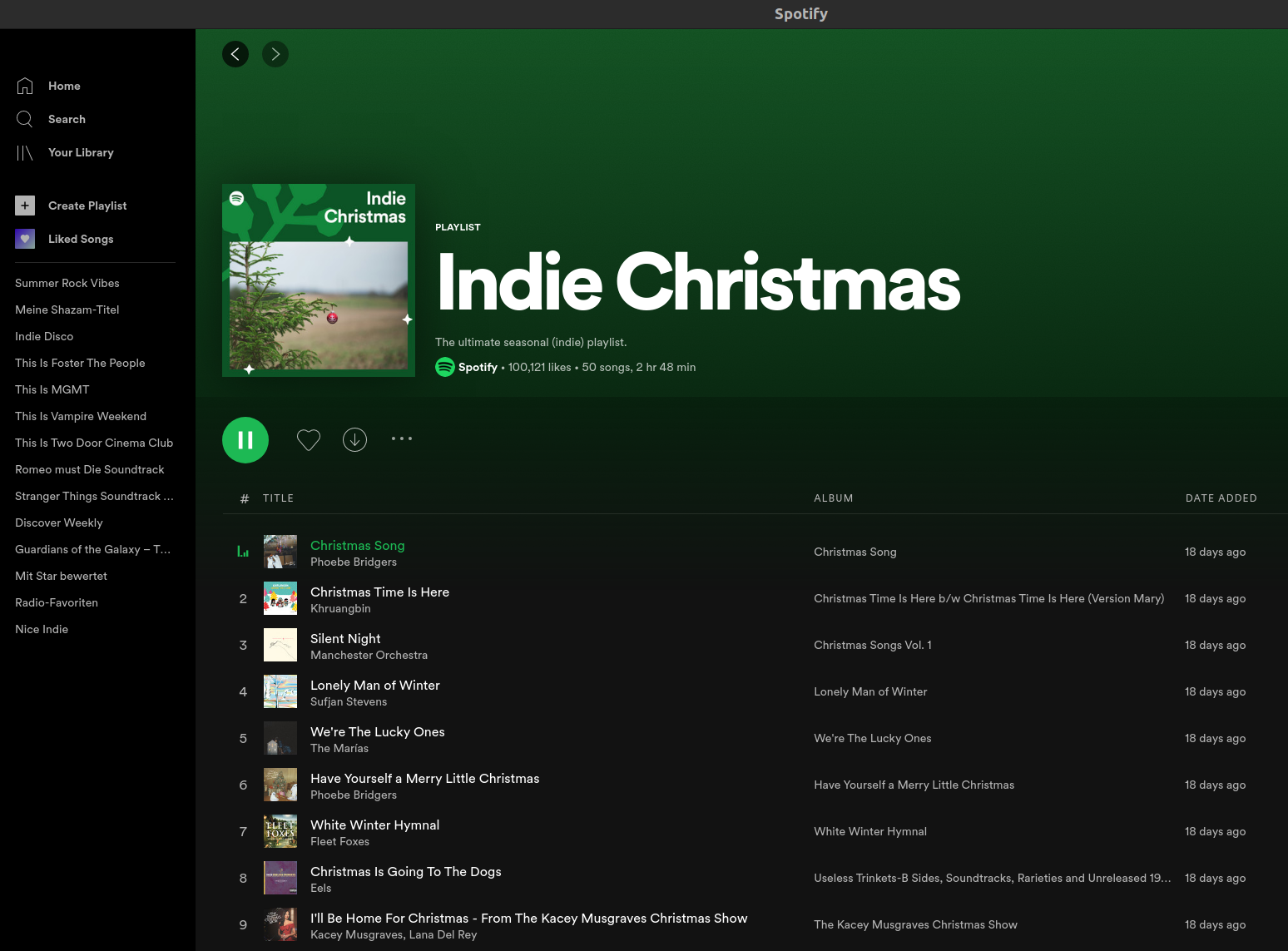Click Christmas Time Is Here track thumbnail
The height and width of the screenshot is (951, 1288).
pos(280,598)
